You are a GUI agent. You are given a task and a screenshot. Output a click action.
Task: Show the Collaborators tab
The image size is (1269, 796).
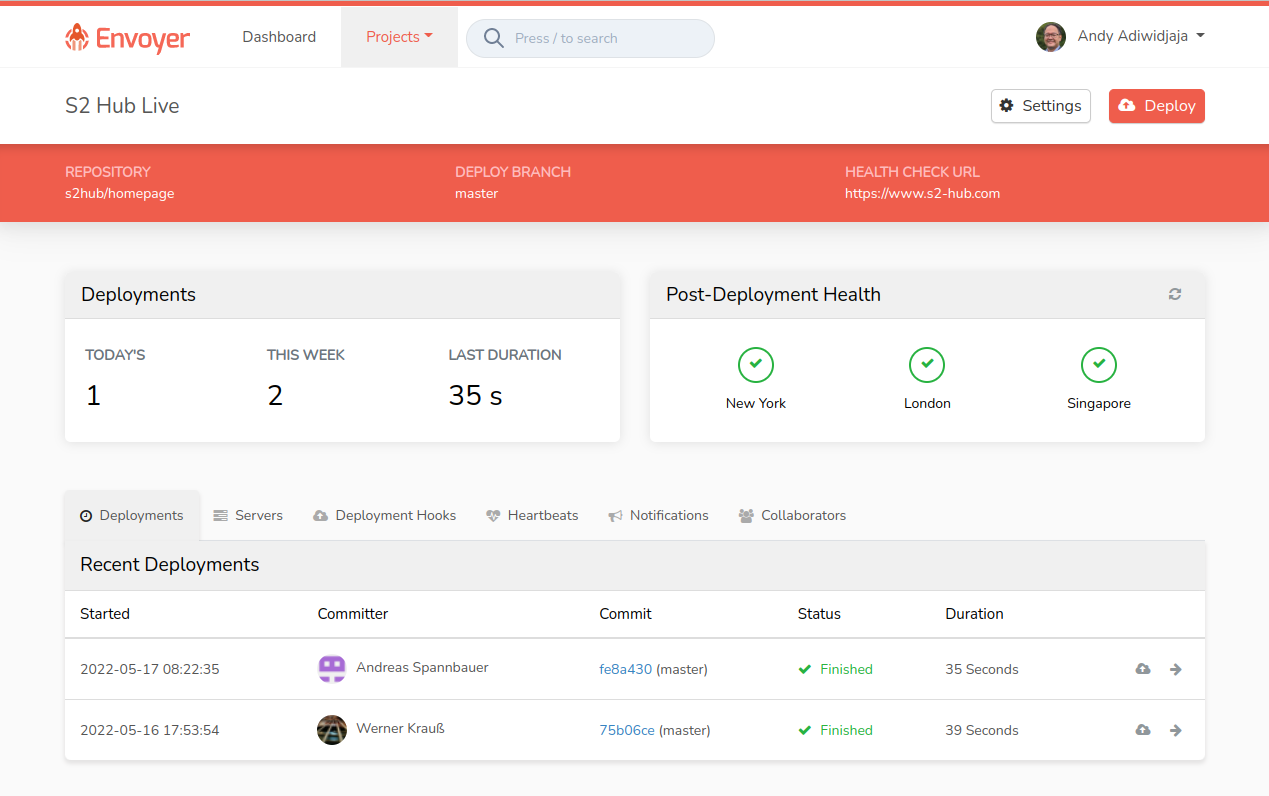click(792, 516)
